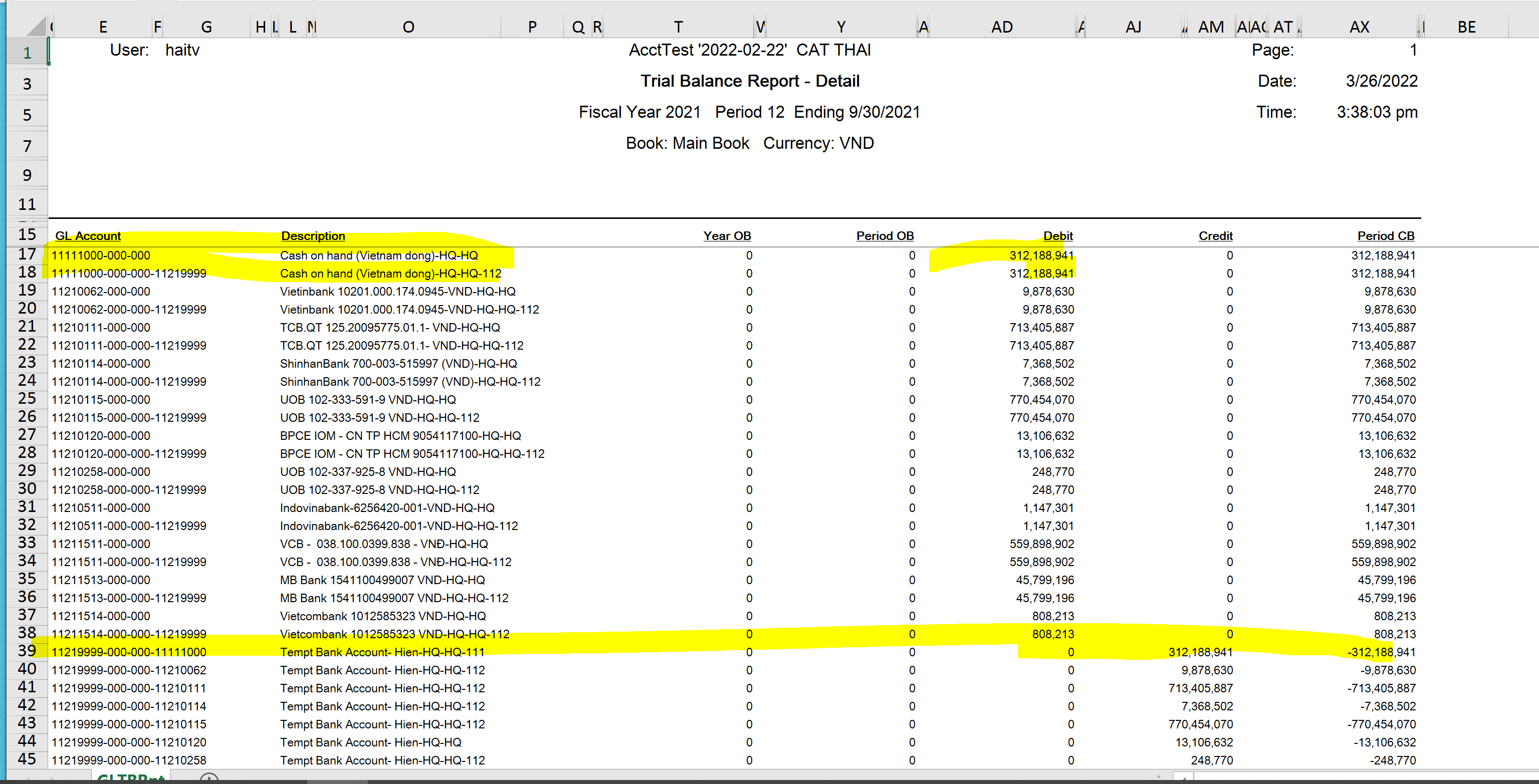The height and width of the screenshot is (784, 1539).
Task: Click the 'Description' column heading
Action: coord(313,236)
